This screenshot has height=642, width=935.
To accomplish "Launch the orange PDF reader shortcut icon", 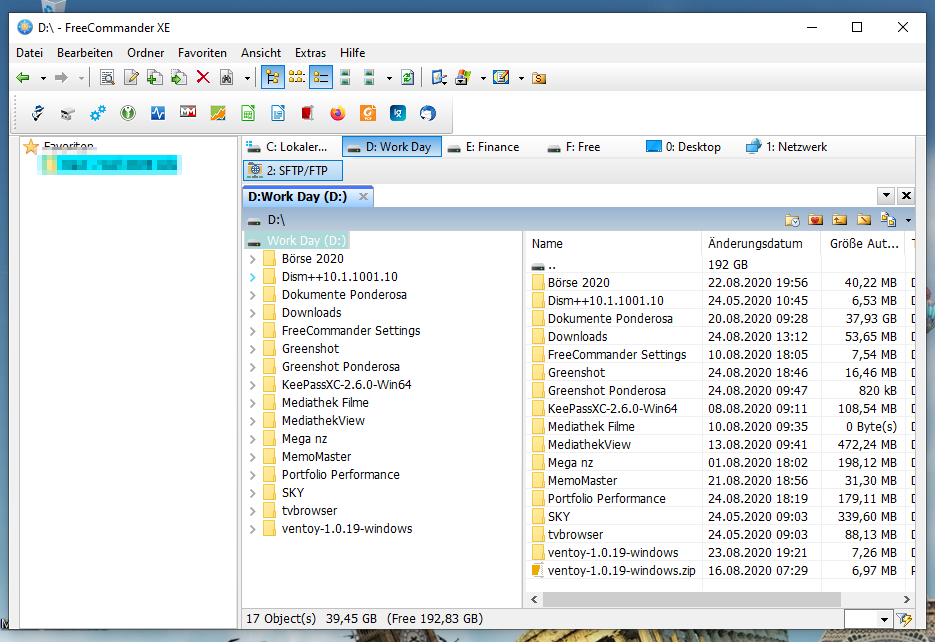I will click(x=368, y=113).
